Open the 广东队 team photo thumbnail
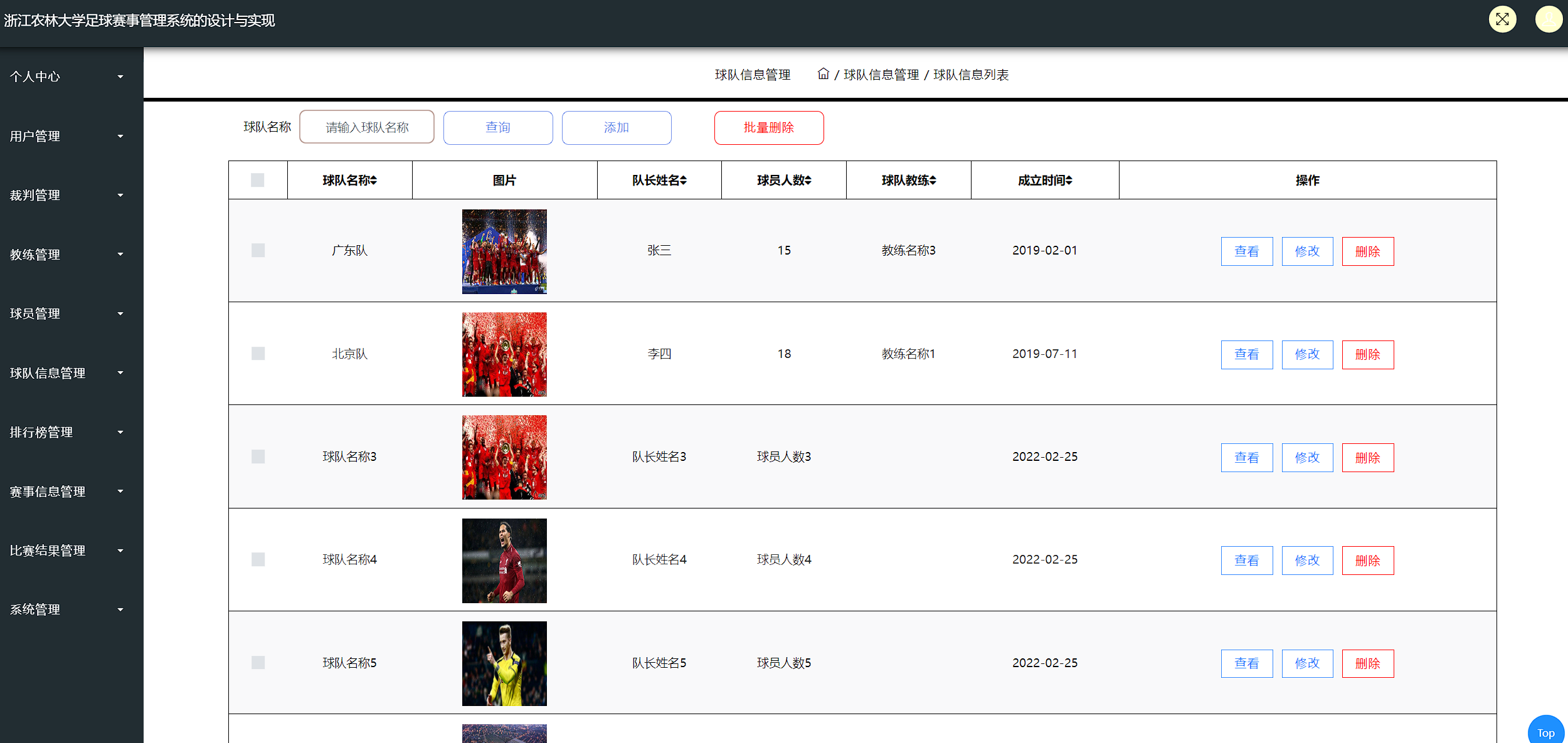 click(x=504, y=251)
